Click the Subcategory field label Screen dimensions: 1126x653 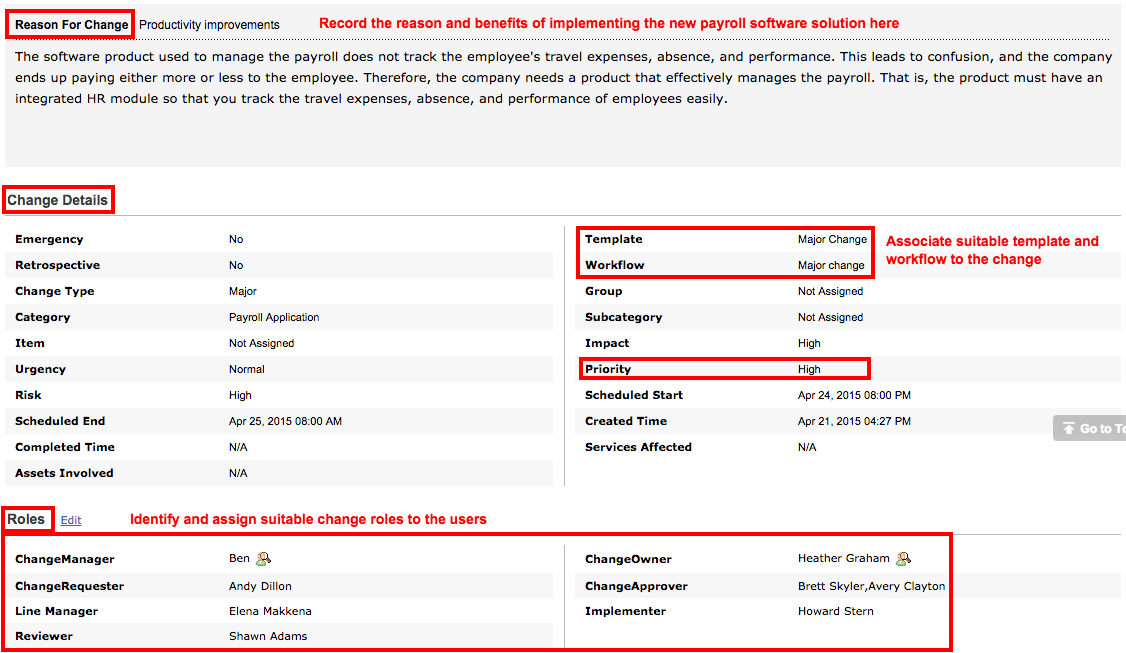623,317
